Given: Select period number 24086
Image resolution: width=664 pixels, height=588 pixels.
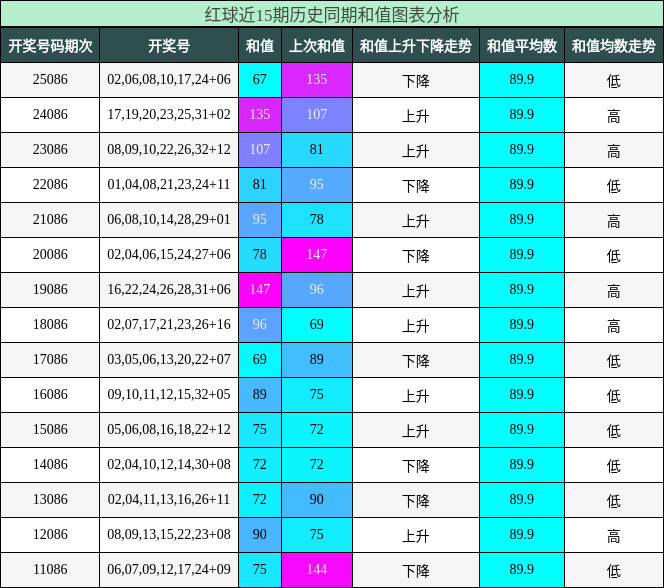Looking at the screenshot, I should tap(50, 114).
